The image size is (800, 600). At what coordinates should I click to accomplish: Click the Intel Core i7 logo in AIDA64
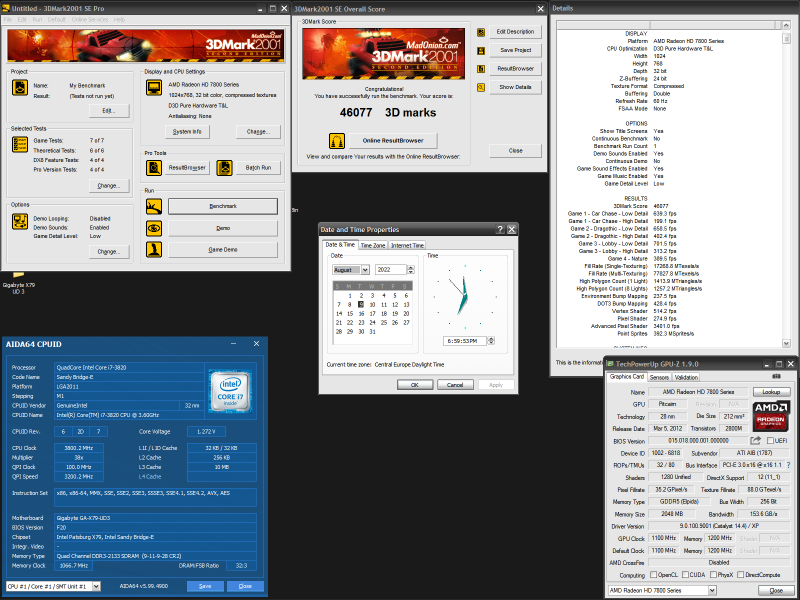pos(230,391)
